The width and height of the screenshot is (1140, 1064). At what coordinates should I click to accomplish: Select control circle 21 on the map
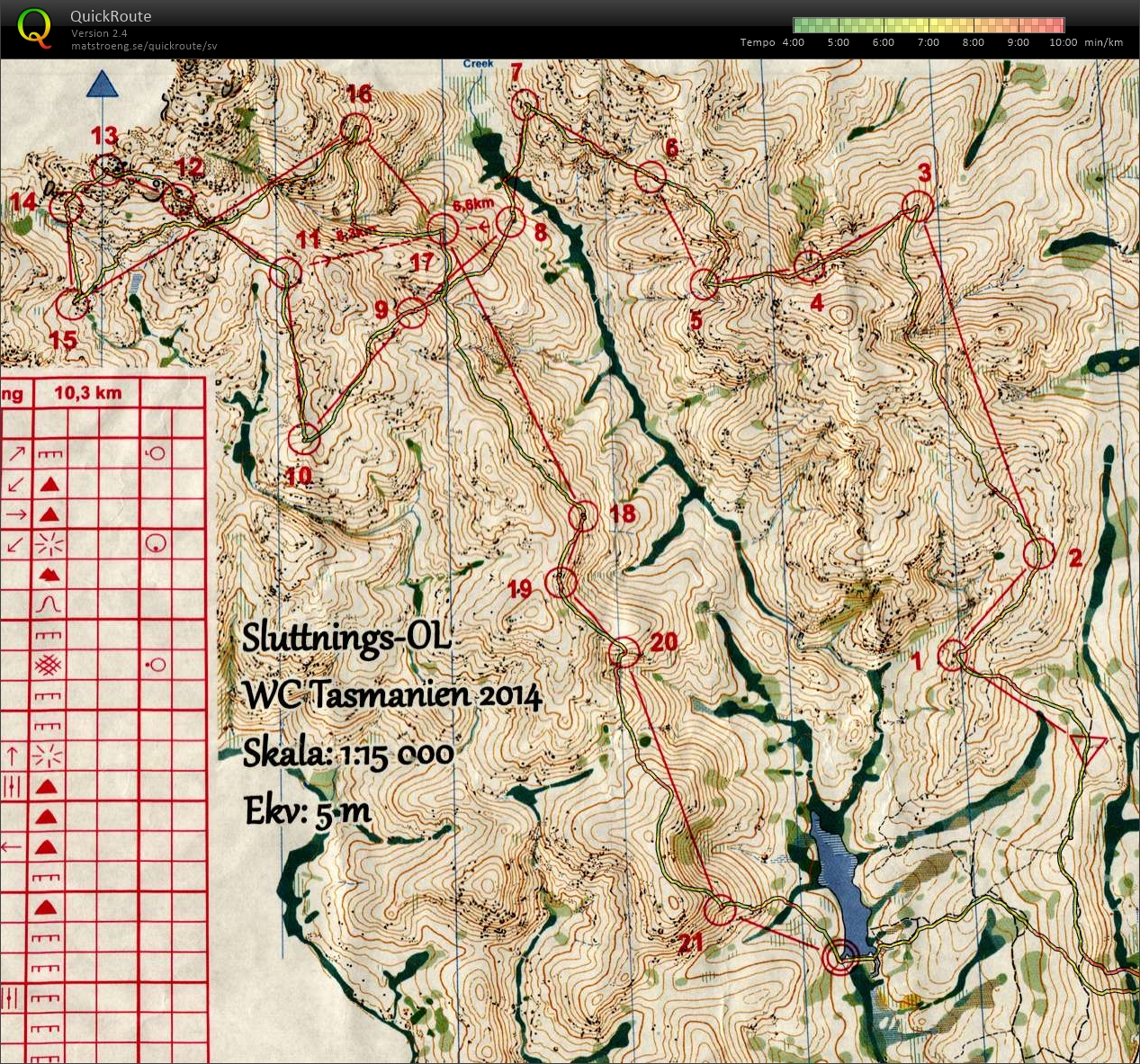(x=719, y=911)
